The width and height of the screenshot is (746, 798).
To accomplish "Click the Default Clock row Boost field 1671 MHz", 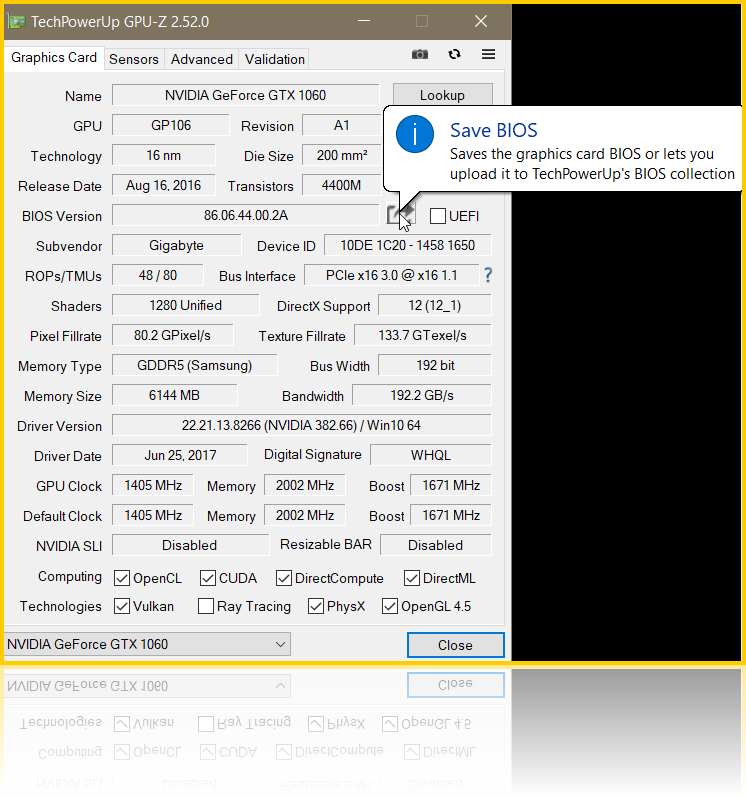I will pos(451,515).
